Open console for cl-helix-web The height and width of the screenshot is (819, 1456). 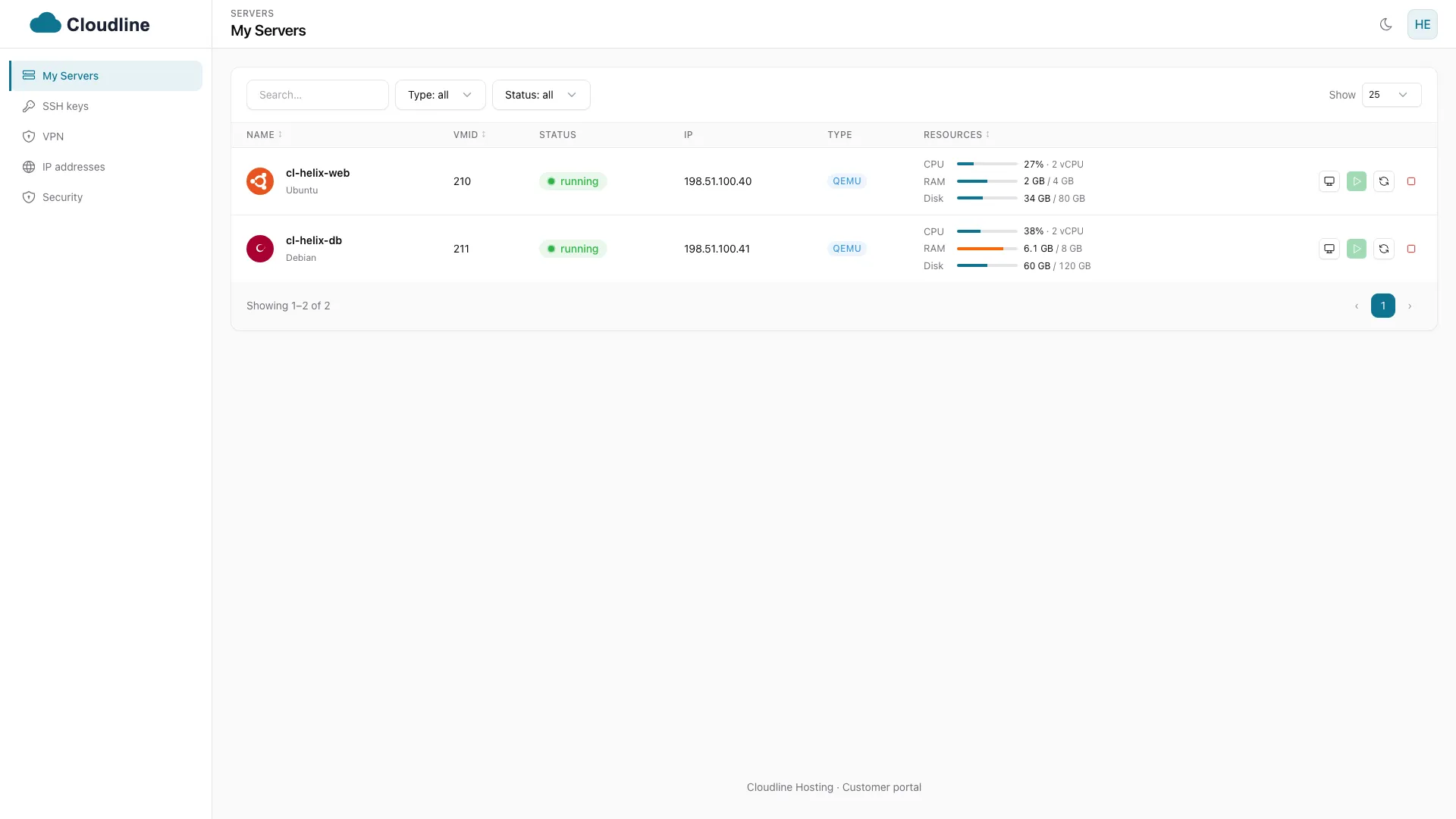pyautogui.click(x=1329, y=181)
